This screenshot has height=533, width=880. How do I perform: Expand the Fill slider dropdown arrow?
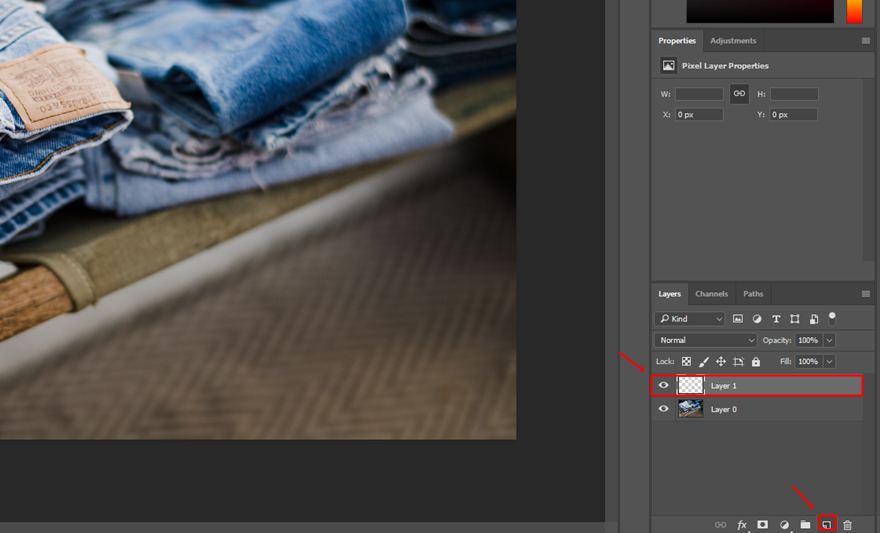829,361
